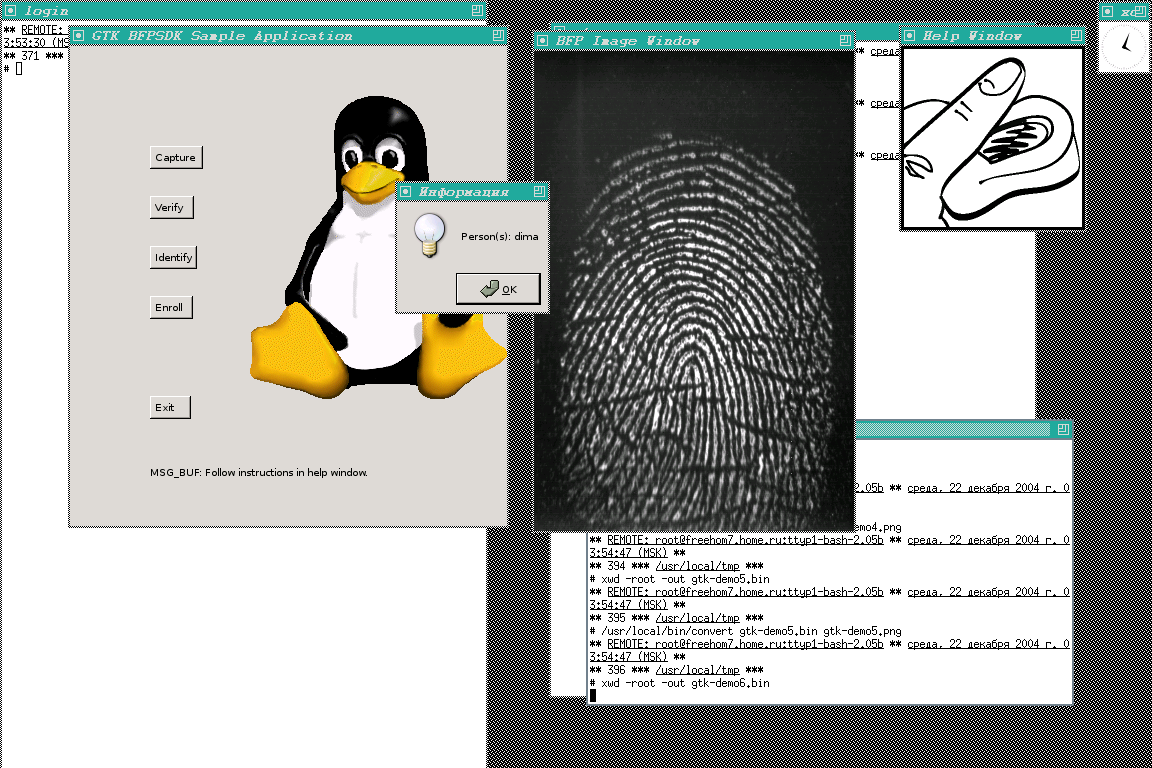Click the Verify button
The image size is (1152, 768).
click(x=172, y=208)
